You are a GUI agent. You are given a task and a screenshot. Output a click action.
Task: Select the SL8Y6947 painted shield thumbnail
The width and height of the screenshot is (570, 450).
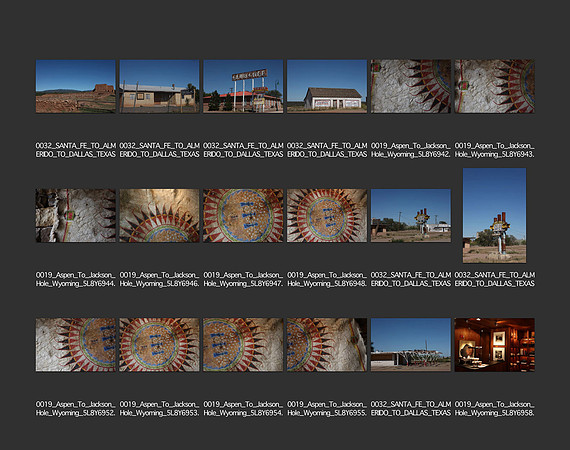pos(243,216)
